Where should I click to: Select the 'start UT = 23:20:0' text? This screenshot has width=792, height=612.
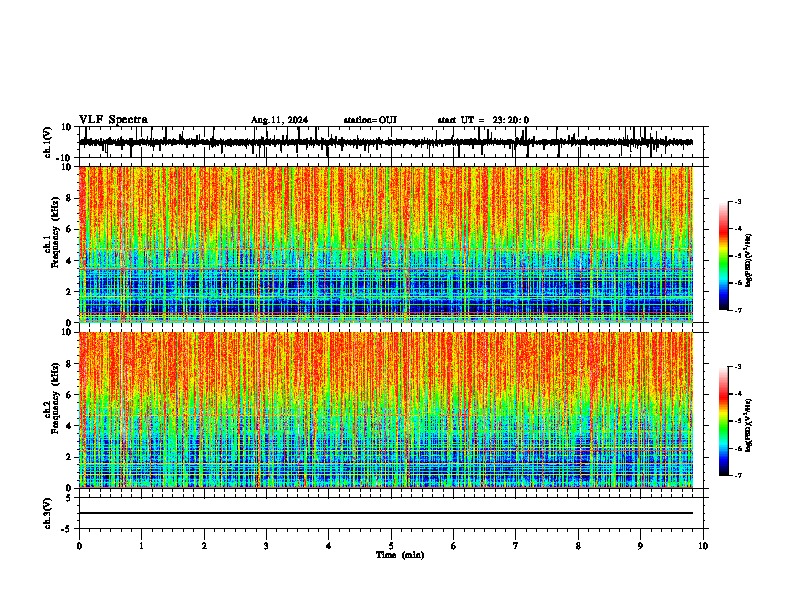[x=483, y=120]
